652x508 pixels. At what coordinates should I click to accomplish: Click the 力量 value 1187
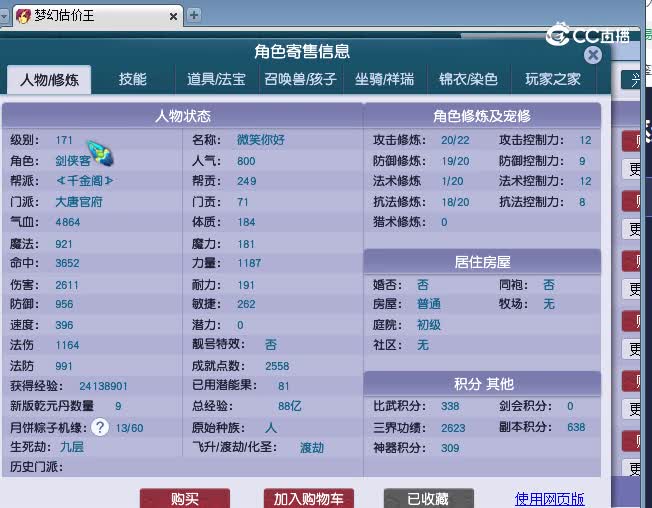coord(249,263)
